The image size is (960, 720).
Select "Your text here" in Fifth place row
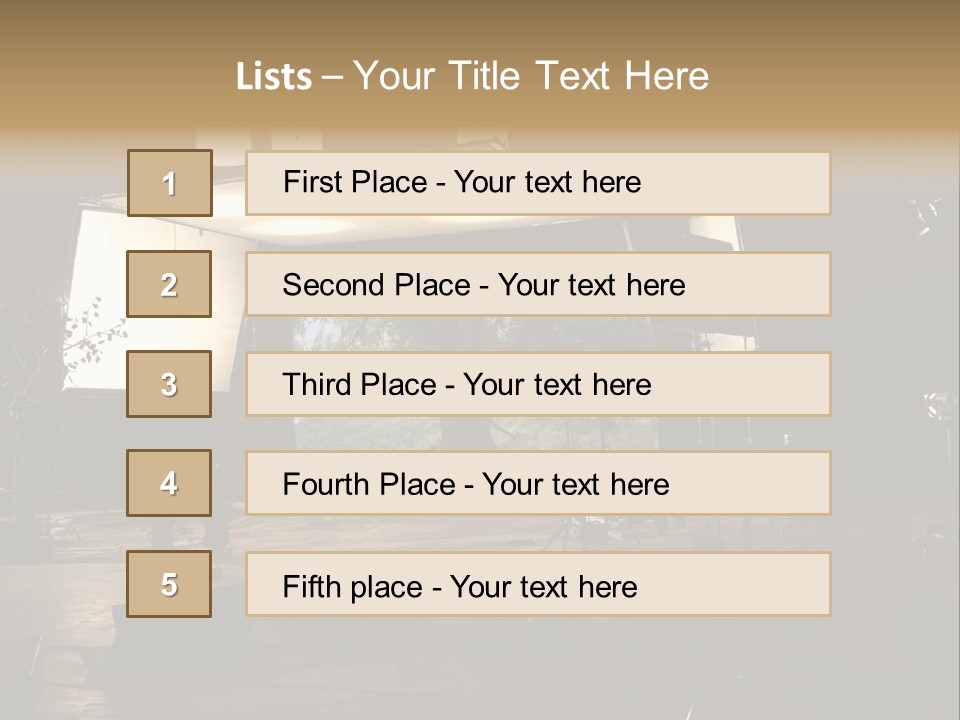543,586
